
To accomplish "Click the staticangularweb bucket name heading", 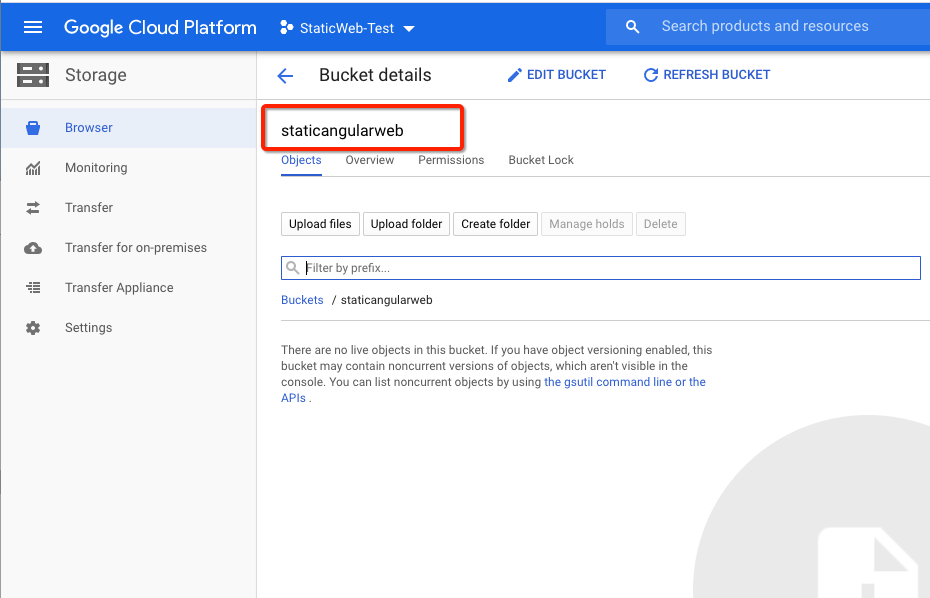I will click(342, 131).
